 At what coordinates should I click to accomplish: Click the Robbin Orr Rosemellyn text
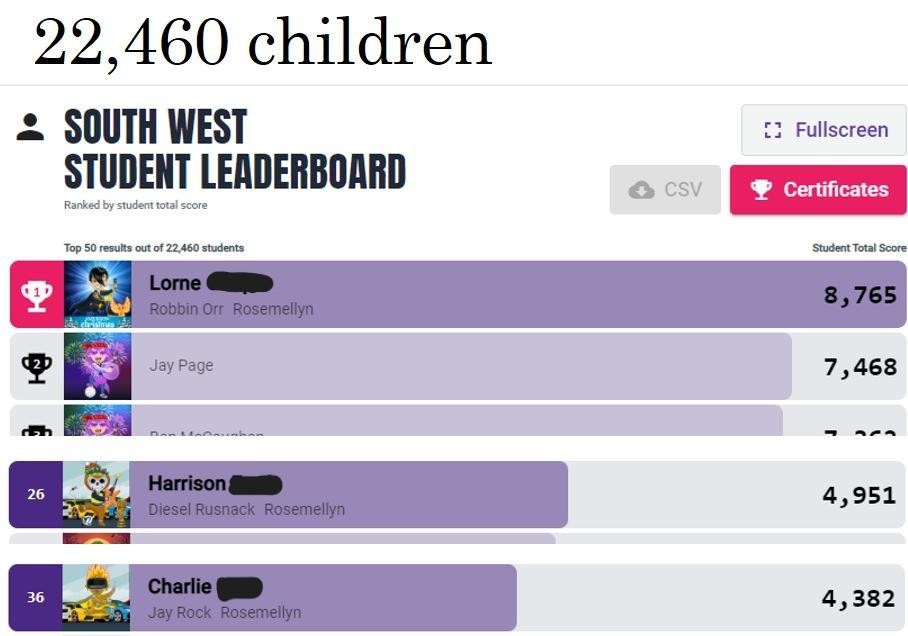tap(231, 309)
